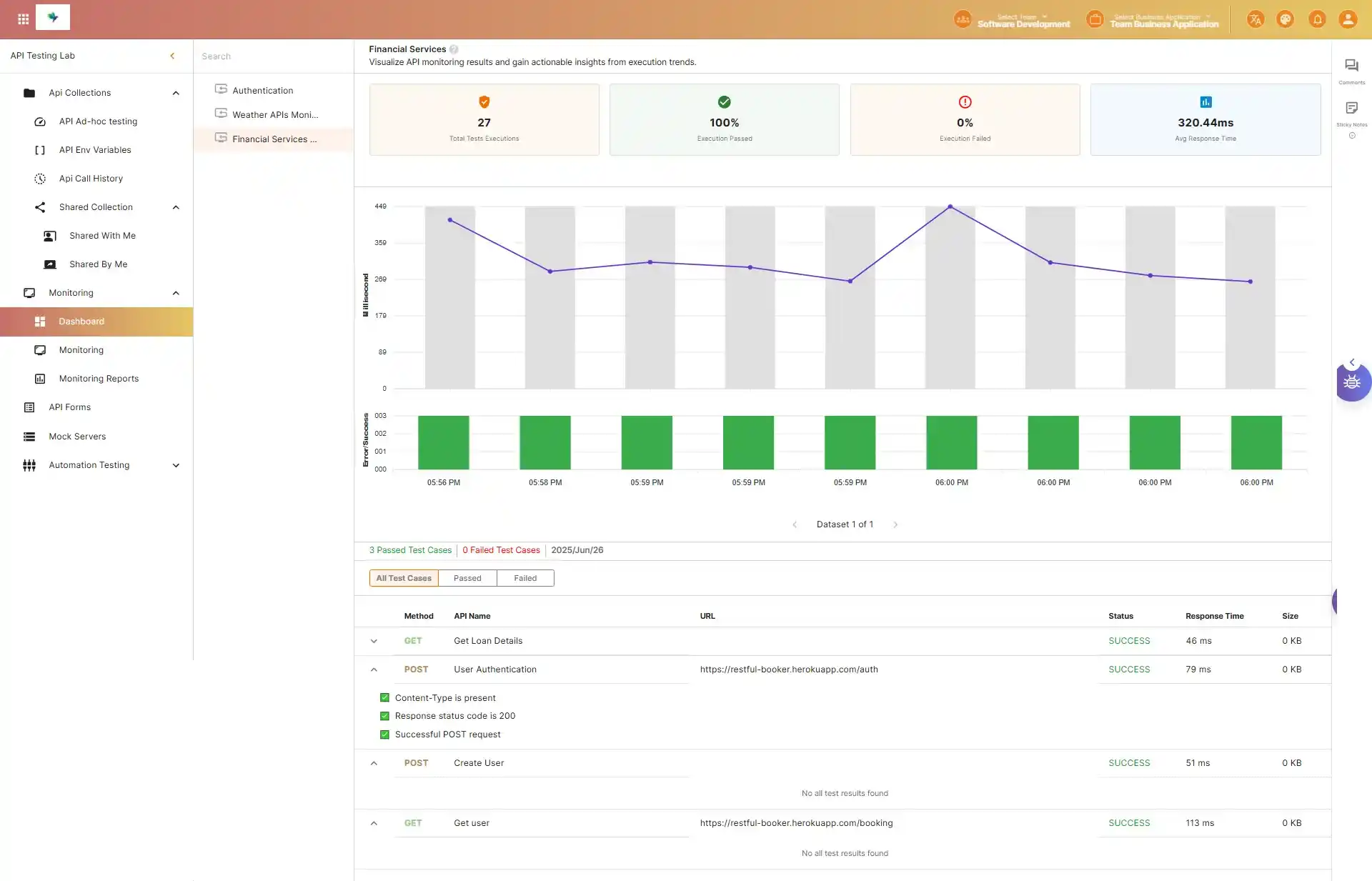Switch to the Failed test cases tab
The image size is (1372, 881).
tap(525, 578)
